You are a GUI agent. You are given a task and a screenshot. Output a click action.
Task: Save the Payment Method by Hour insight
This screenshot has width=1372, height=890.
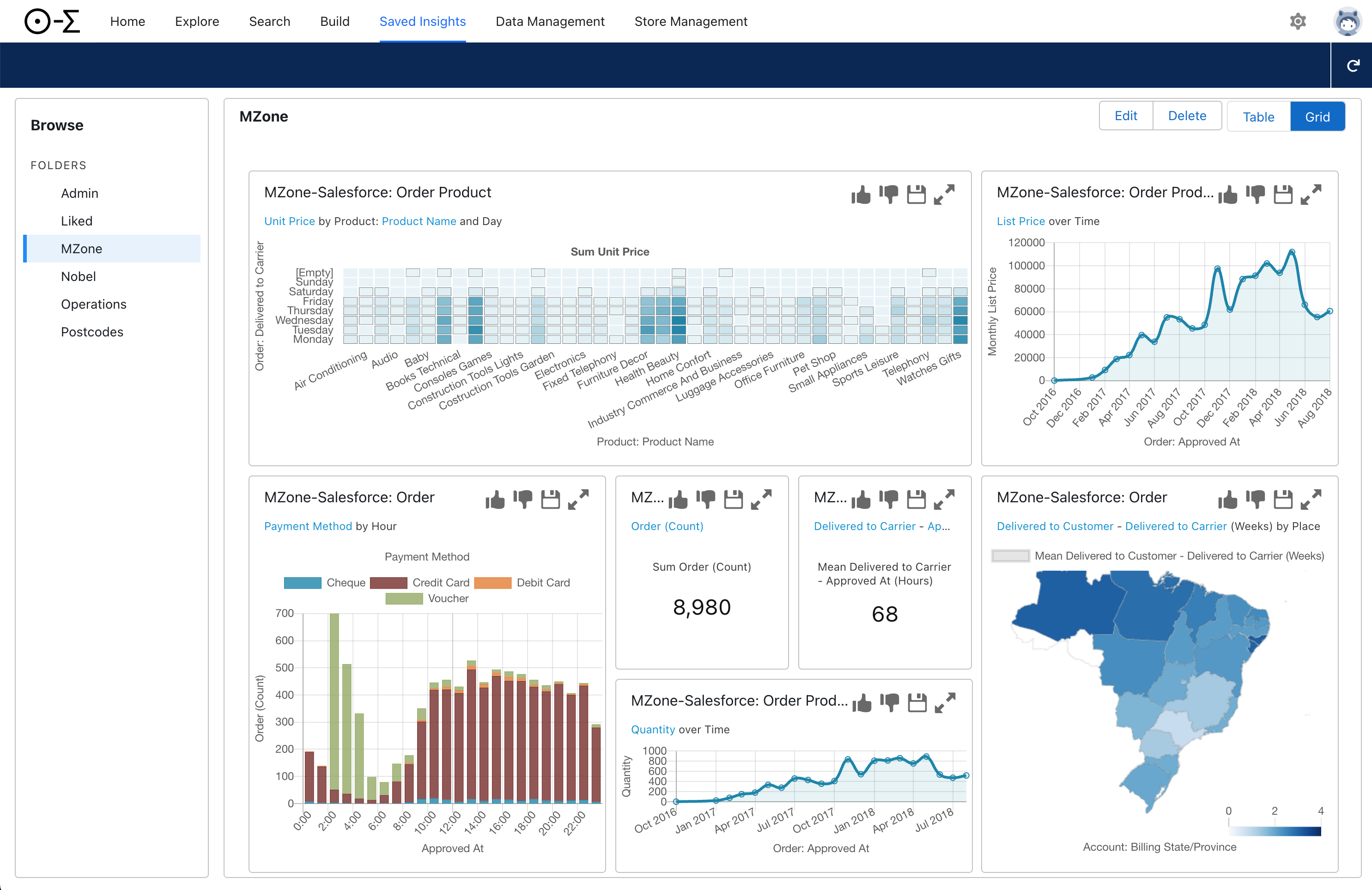point(550,500)
